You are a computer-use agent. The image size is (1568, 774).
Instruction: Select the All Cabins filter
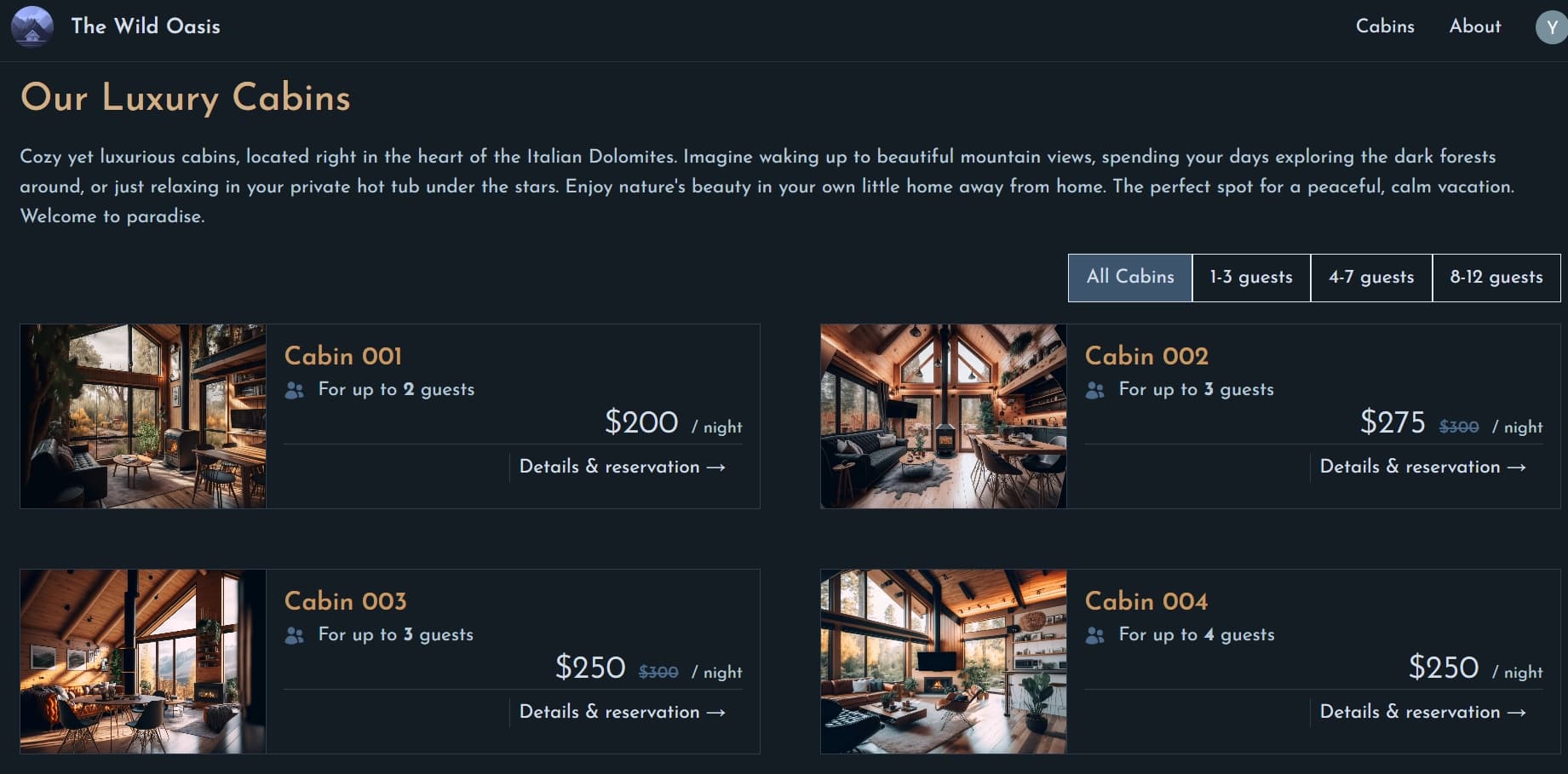click(1129, 278)
